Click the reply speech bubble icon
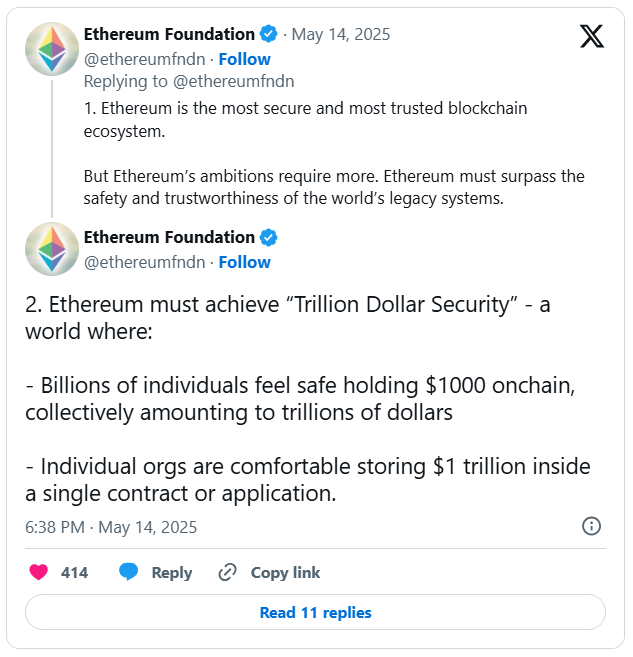Screen dimensions: 633x657 (x=128, y=572)
